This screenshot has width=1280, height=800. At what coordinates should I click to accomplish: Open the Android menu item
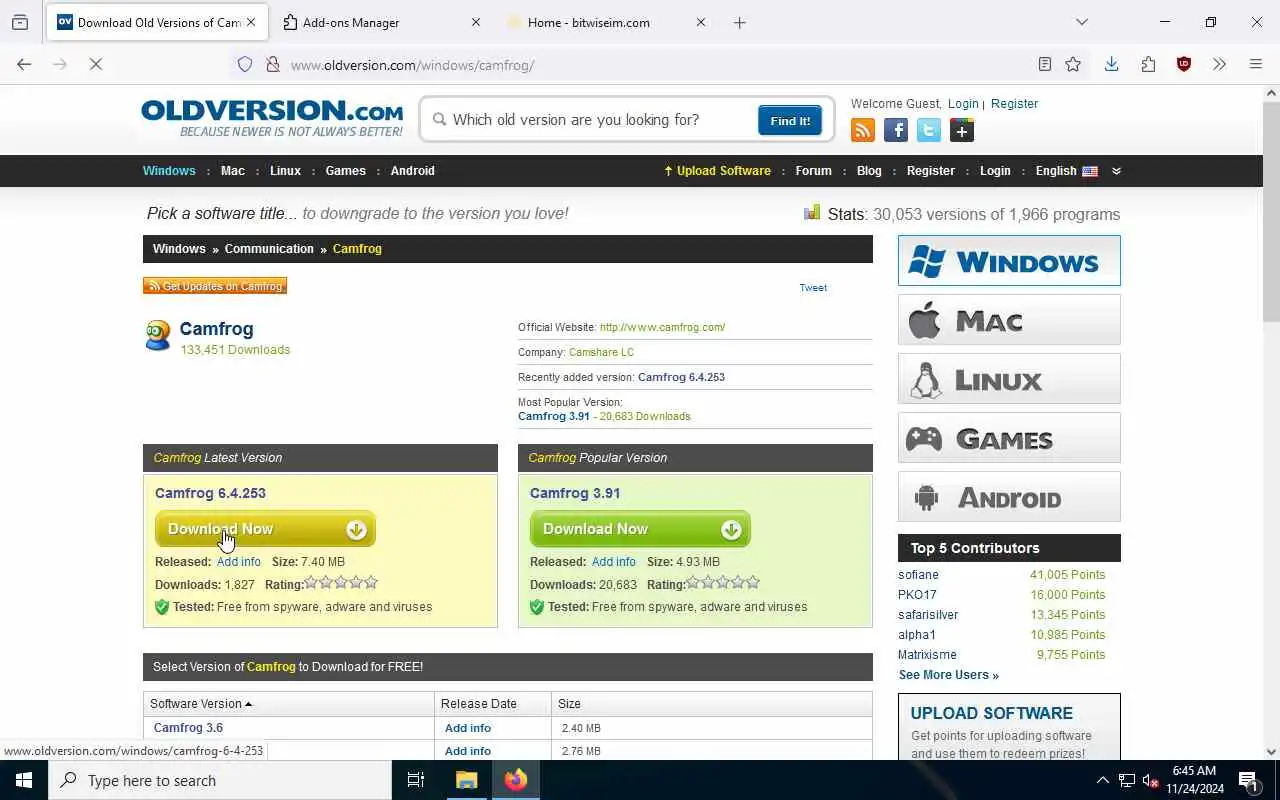[x=412, y=171]
